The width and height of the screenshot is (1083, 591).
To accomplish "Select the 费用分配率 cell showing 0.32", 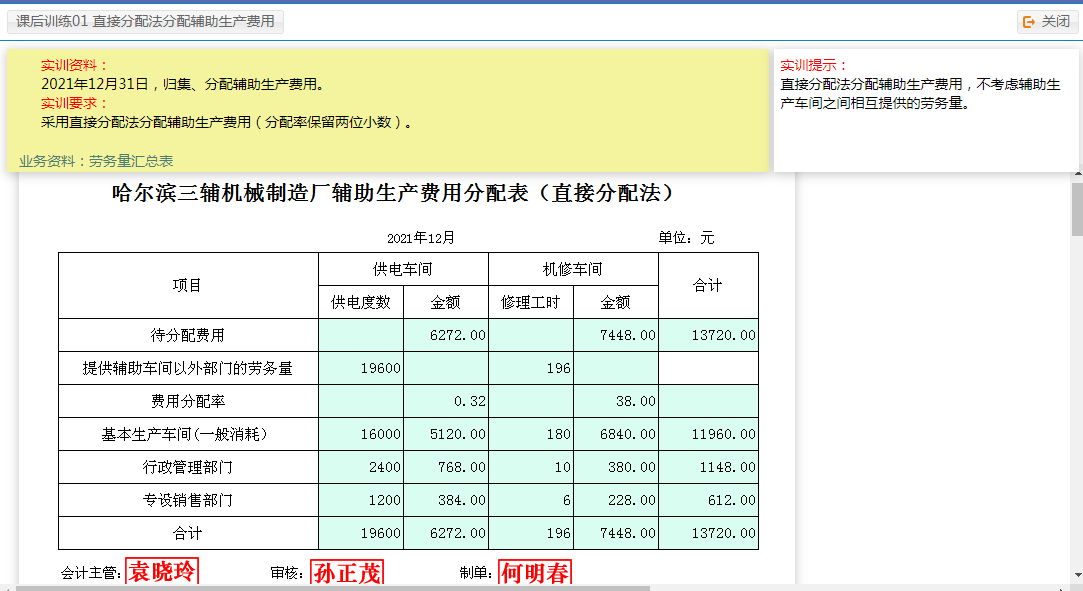I will tap(446, 402).
